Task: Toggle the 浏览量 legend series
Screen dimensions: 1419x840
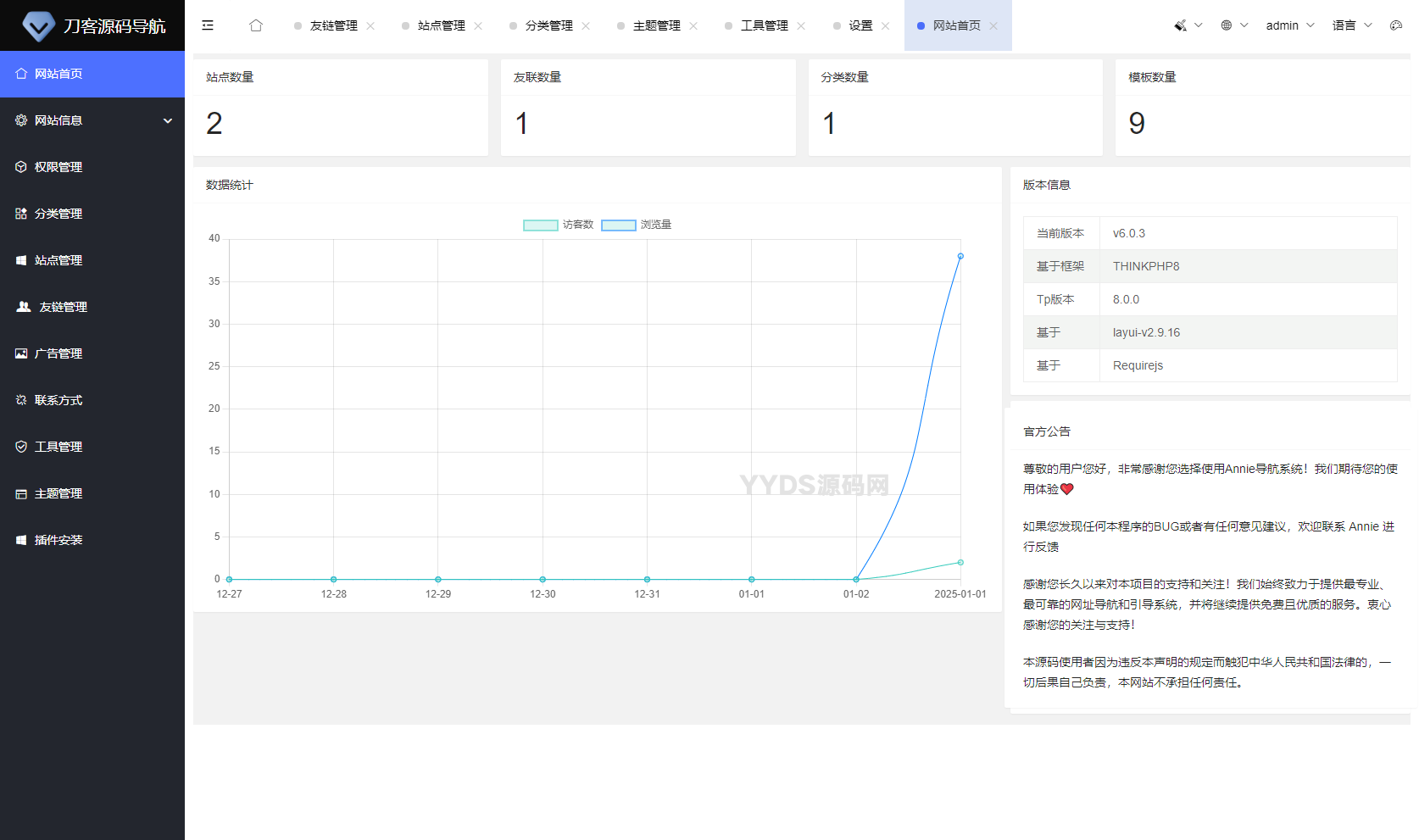Action: click(637, 225)
